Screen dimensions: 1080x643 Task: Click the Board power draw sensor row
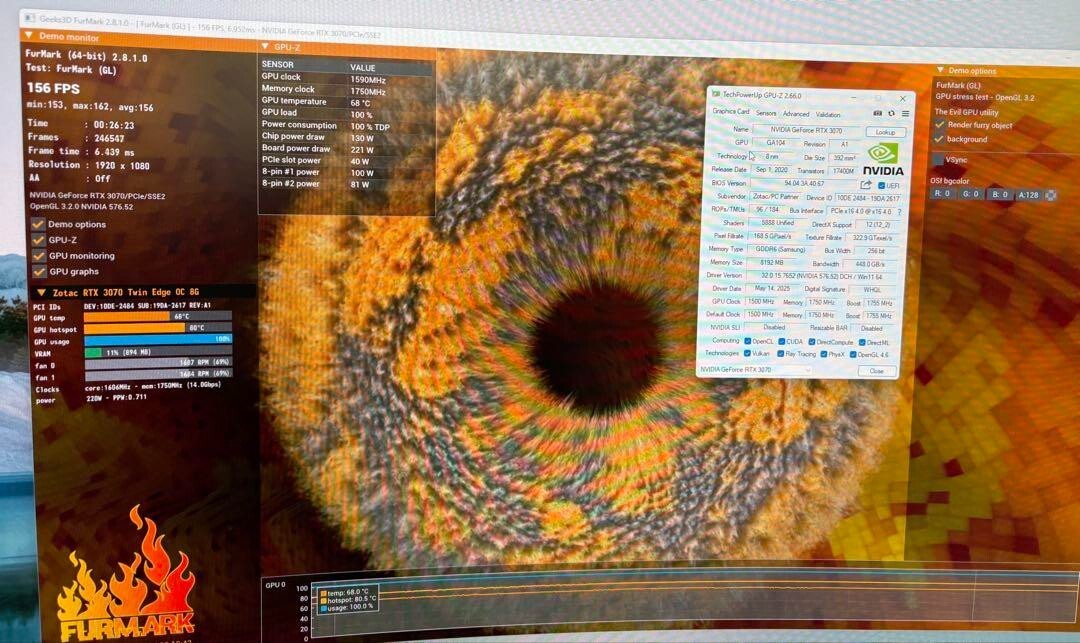tap(346, 149)
